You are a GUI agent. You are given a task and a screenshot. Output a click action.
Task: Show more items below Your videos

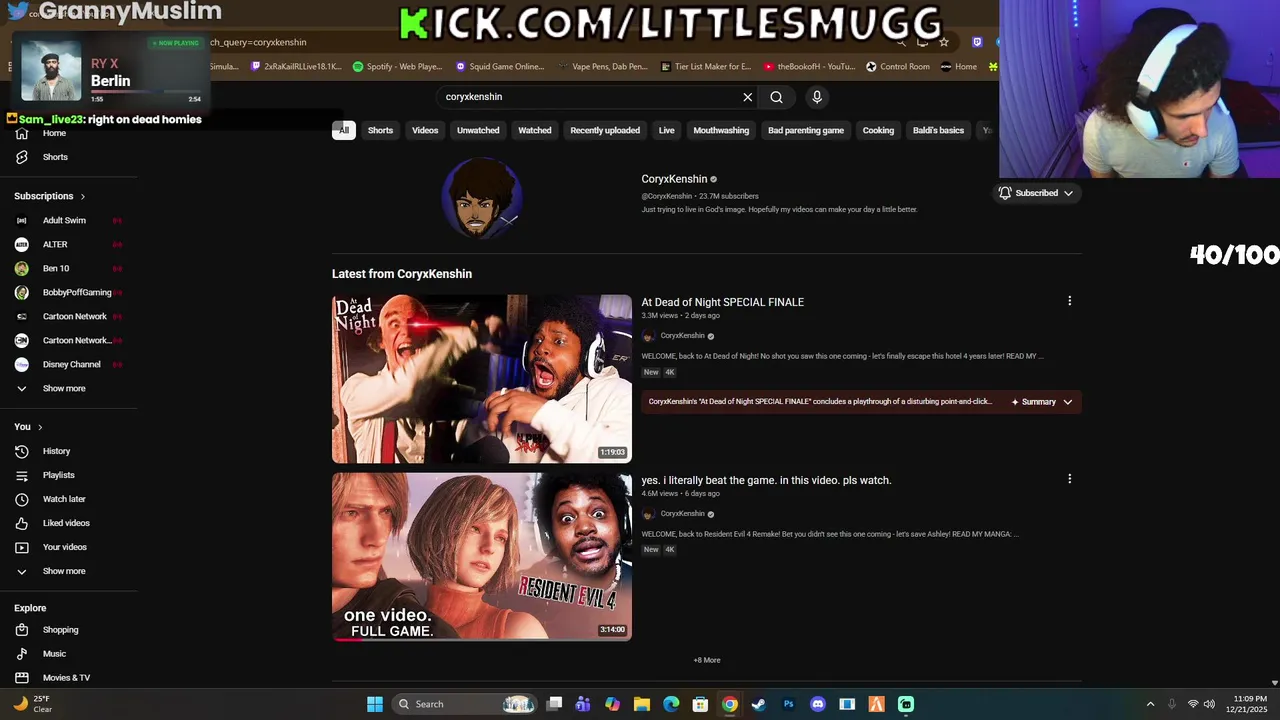pyautogui.click(x=64, y=571)
